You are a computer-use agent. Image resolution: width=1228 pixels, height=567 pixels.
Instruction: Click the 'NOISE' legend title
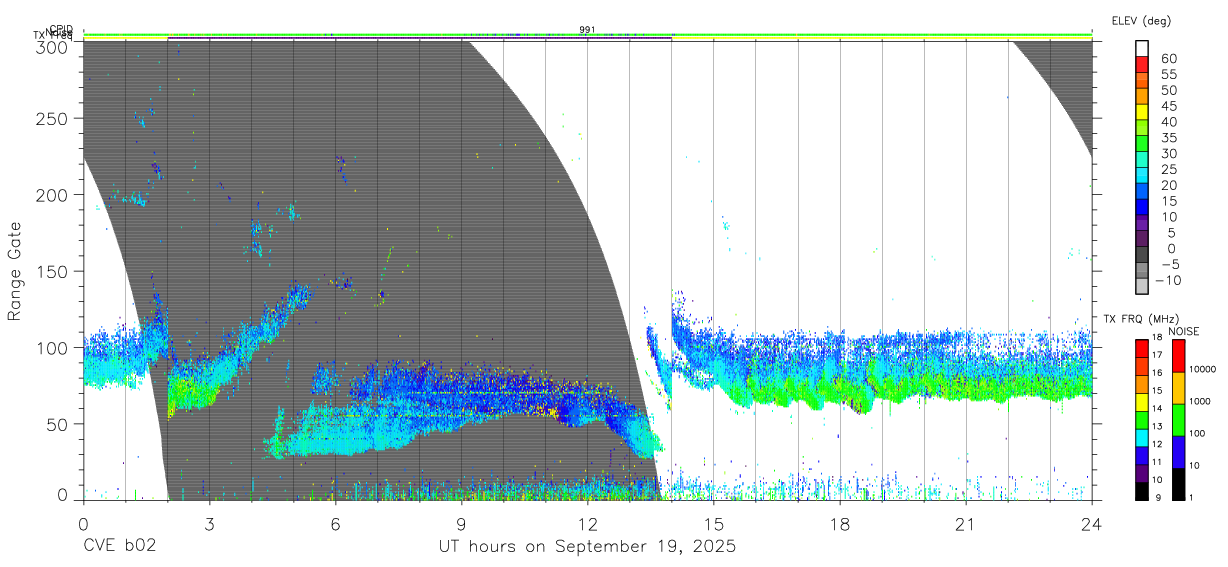coord(1182,331)
